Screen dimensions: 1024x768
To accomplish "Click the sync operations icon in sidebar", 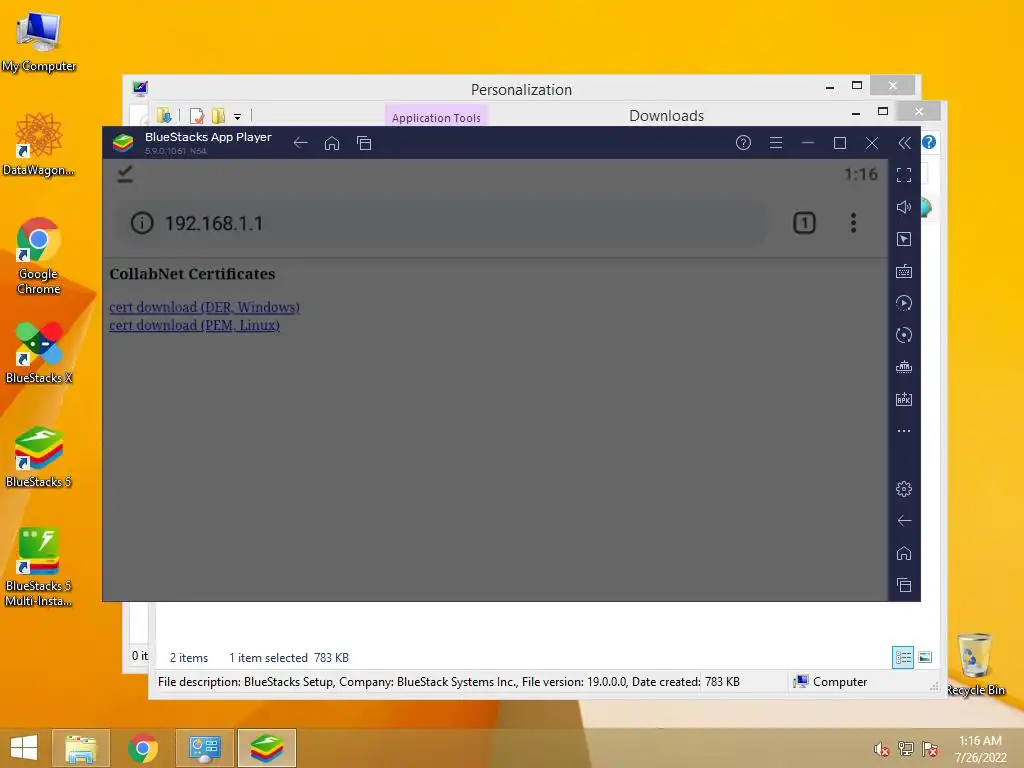I will [x=904, y=303].
